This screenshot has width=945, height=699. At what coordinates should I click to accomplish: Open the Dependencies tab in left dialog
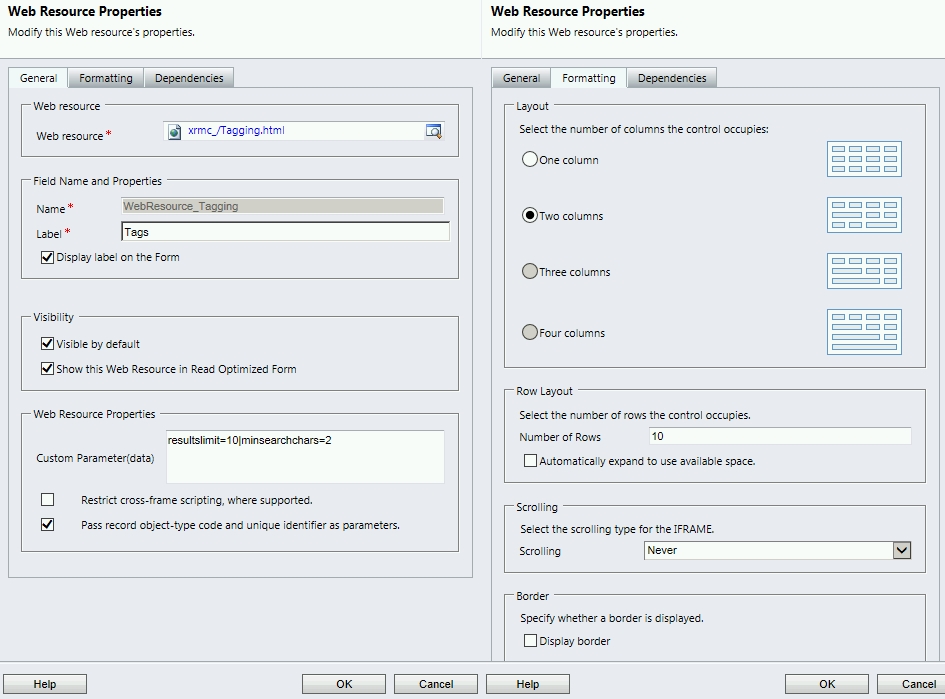[x=189, y=78]
